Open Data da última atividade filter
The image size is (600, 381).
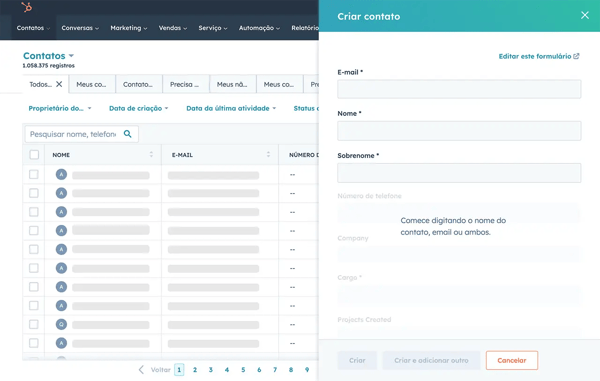[x=231, y=108]
